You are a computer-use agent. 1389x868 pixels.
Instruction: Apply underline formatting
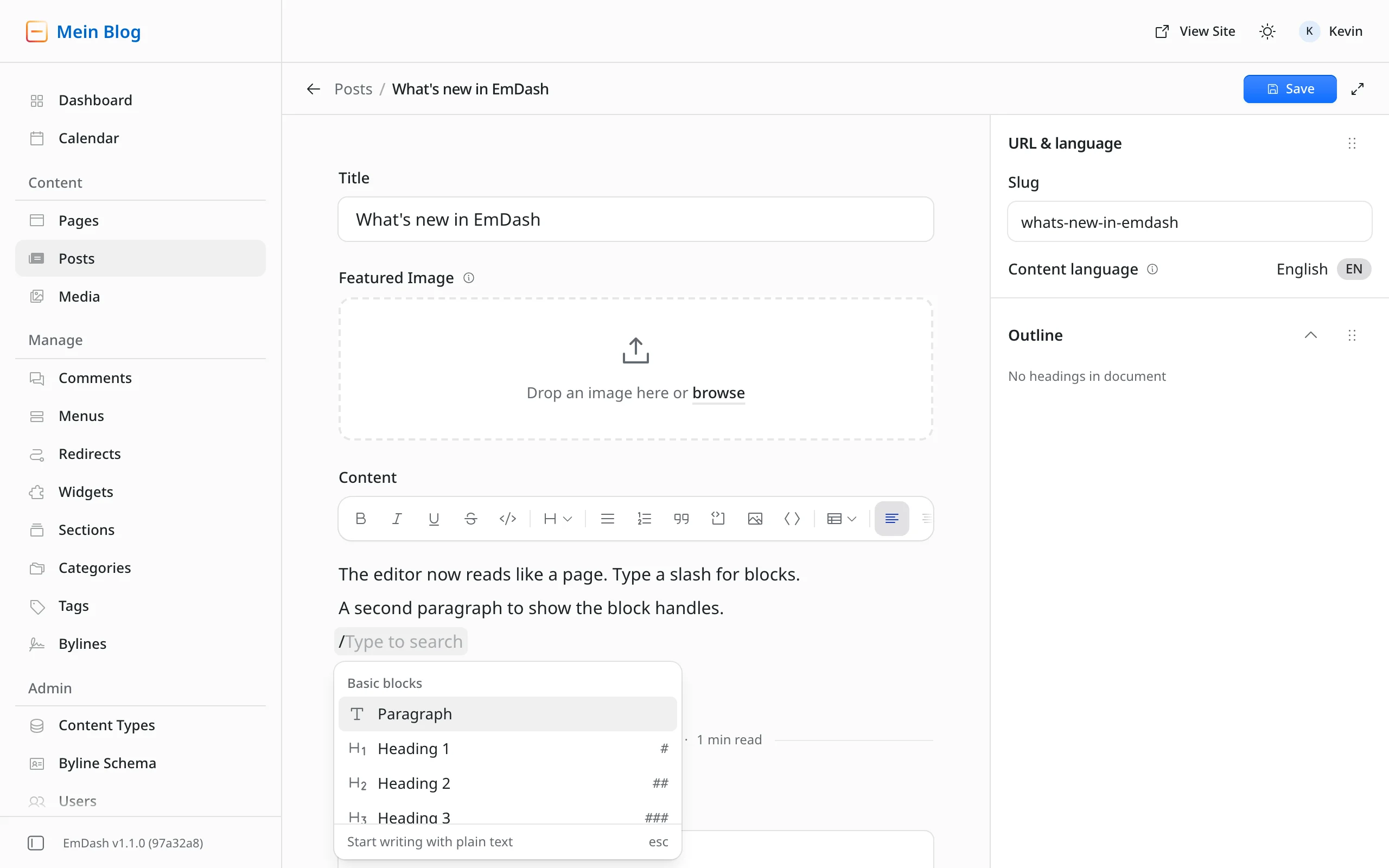click(434, 519)
